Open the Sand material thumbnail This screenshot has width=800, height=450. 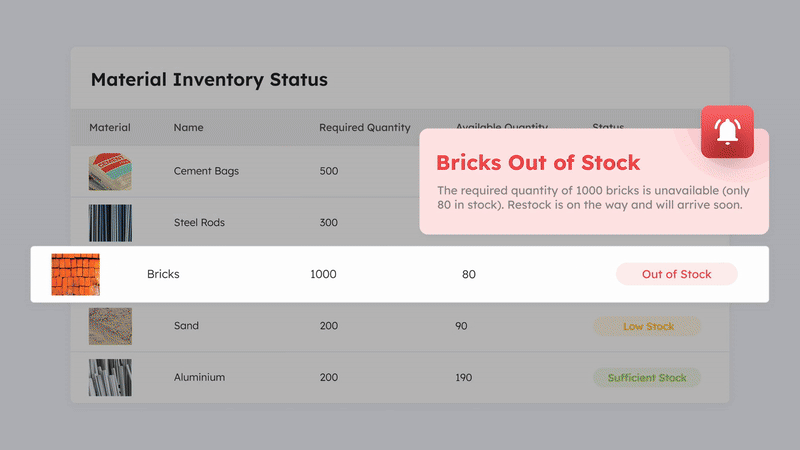(110, 326)
